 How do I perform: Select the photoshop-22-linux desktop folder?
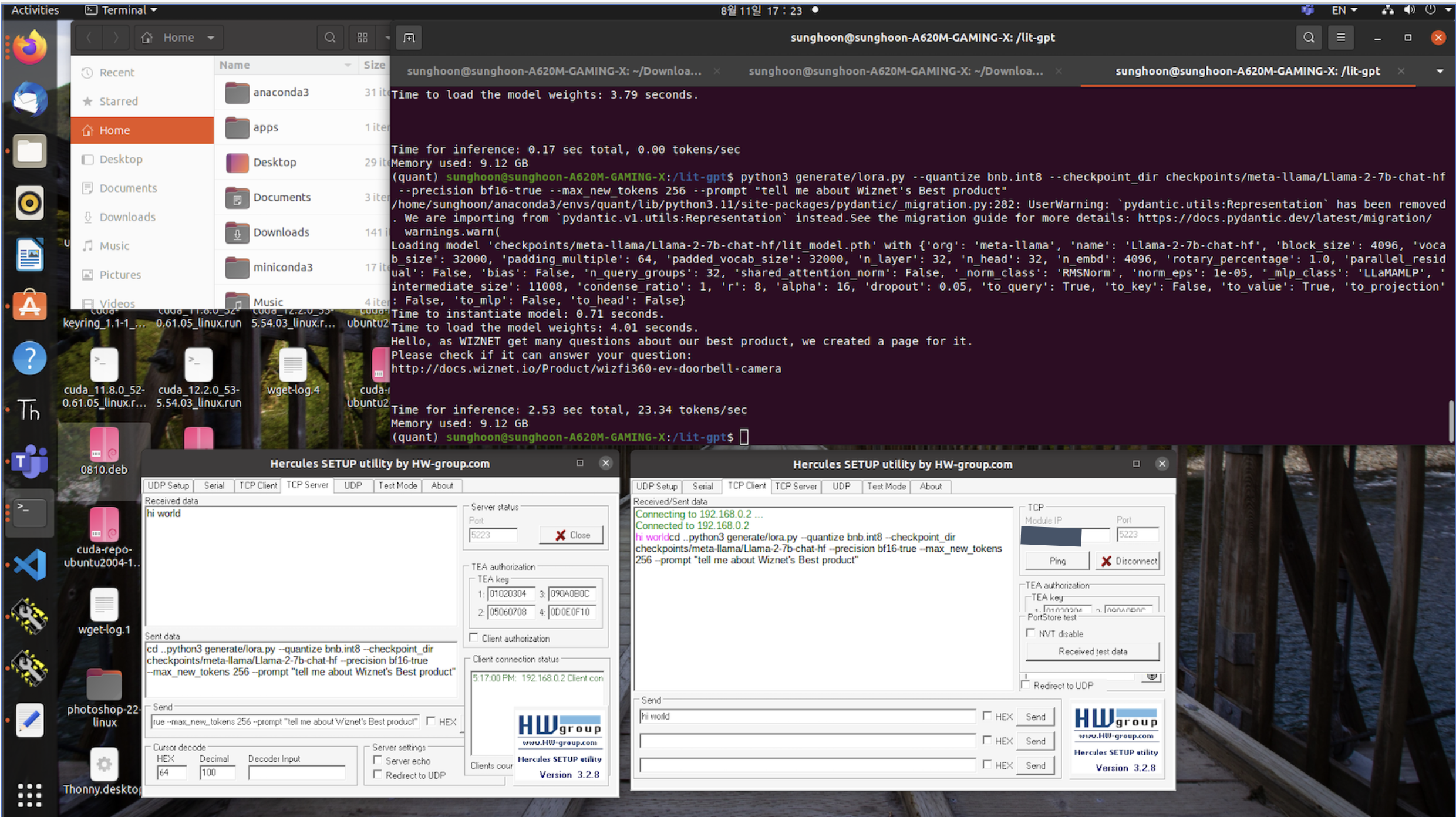(104, 697)
